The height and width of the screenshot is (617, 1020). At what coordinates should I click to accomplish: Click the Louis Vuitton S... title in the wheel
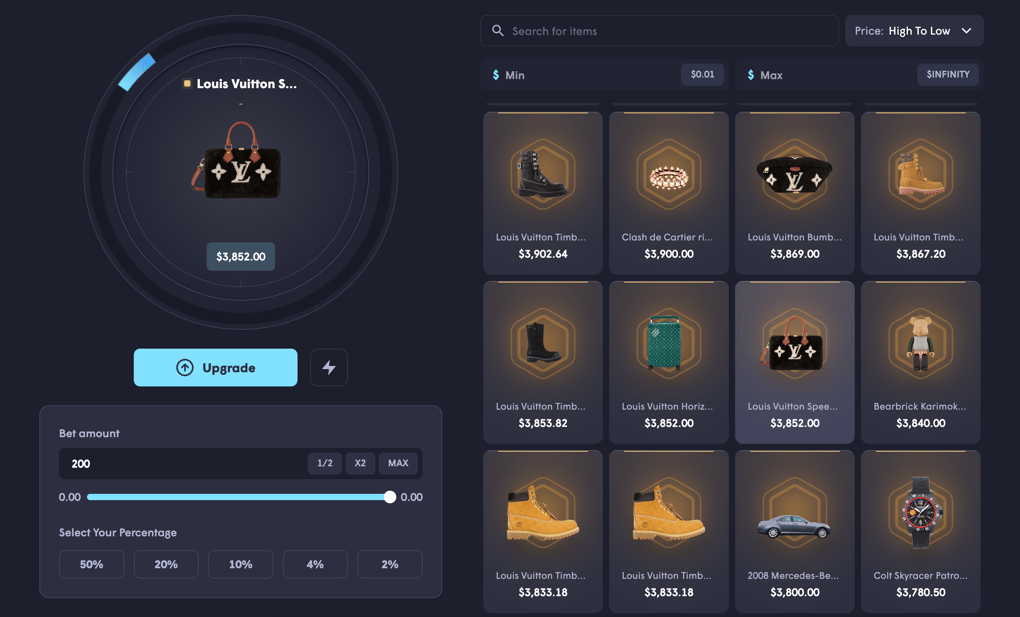(x=247, y=84)
